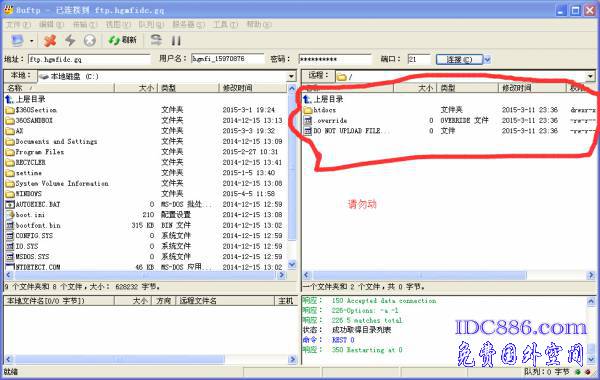
Task: Open the site manager dropdown arrow
Action: tap(32, 41)
